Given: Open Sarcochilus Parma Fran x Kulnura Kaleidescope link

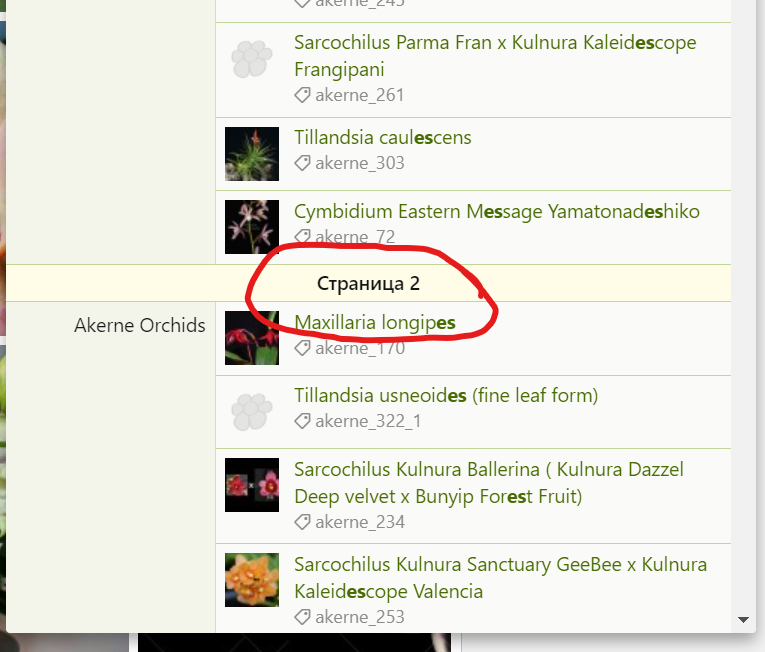Looking at the screenshot, I should [x=495, y=56].
